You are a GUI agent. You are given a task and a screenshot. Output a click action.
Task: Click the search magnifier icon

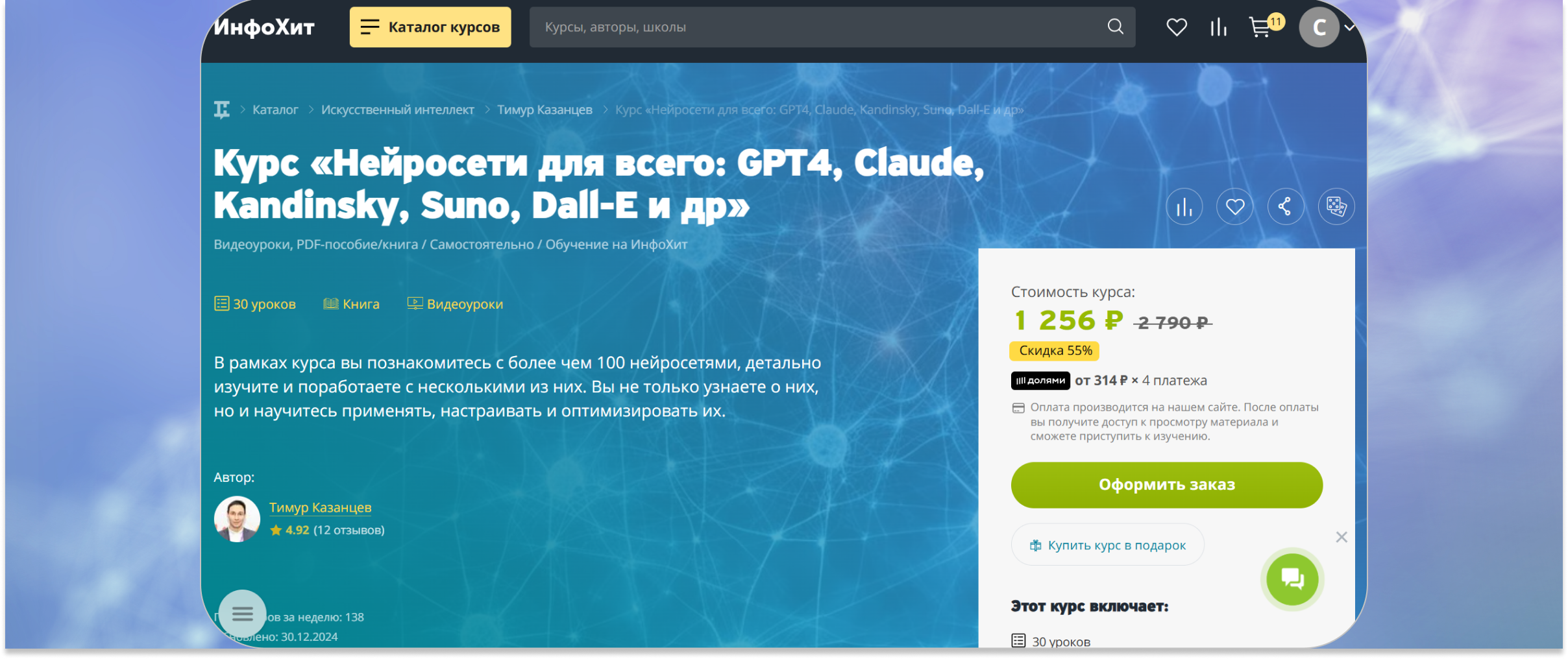click(x=1115, y=27)
